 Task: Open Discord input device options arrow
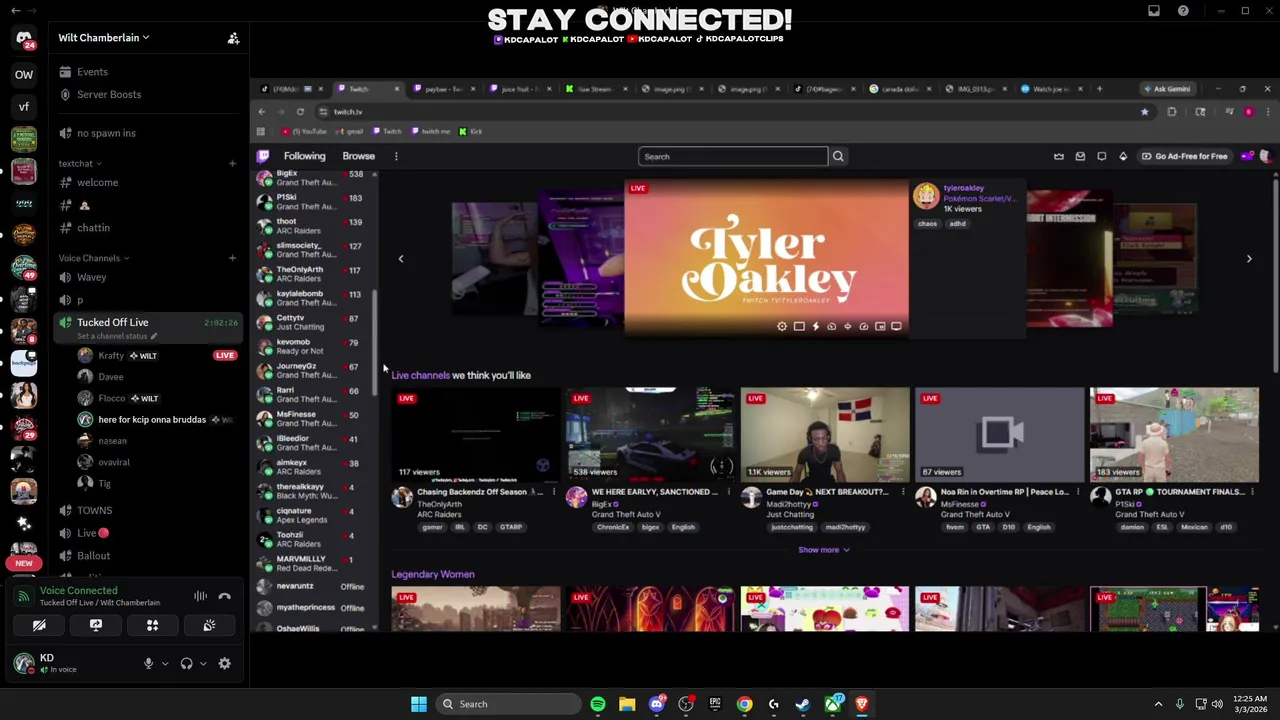165,664
